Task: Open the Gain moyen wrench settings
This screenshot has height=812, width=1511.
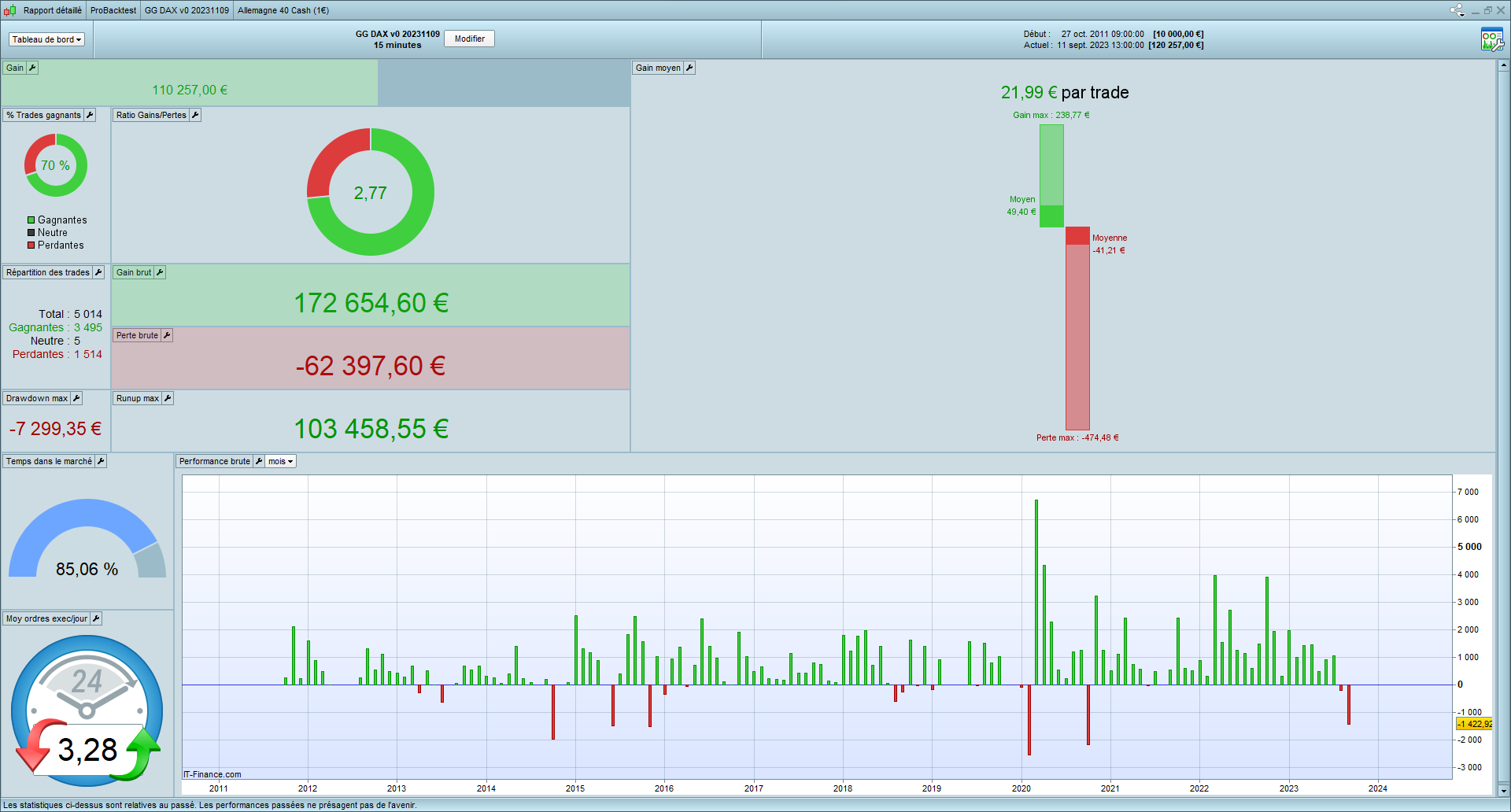Action: [x=689, y=68]
